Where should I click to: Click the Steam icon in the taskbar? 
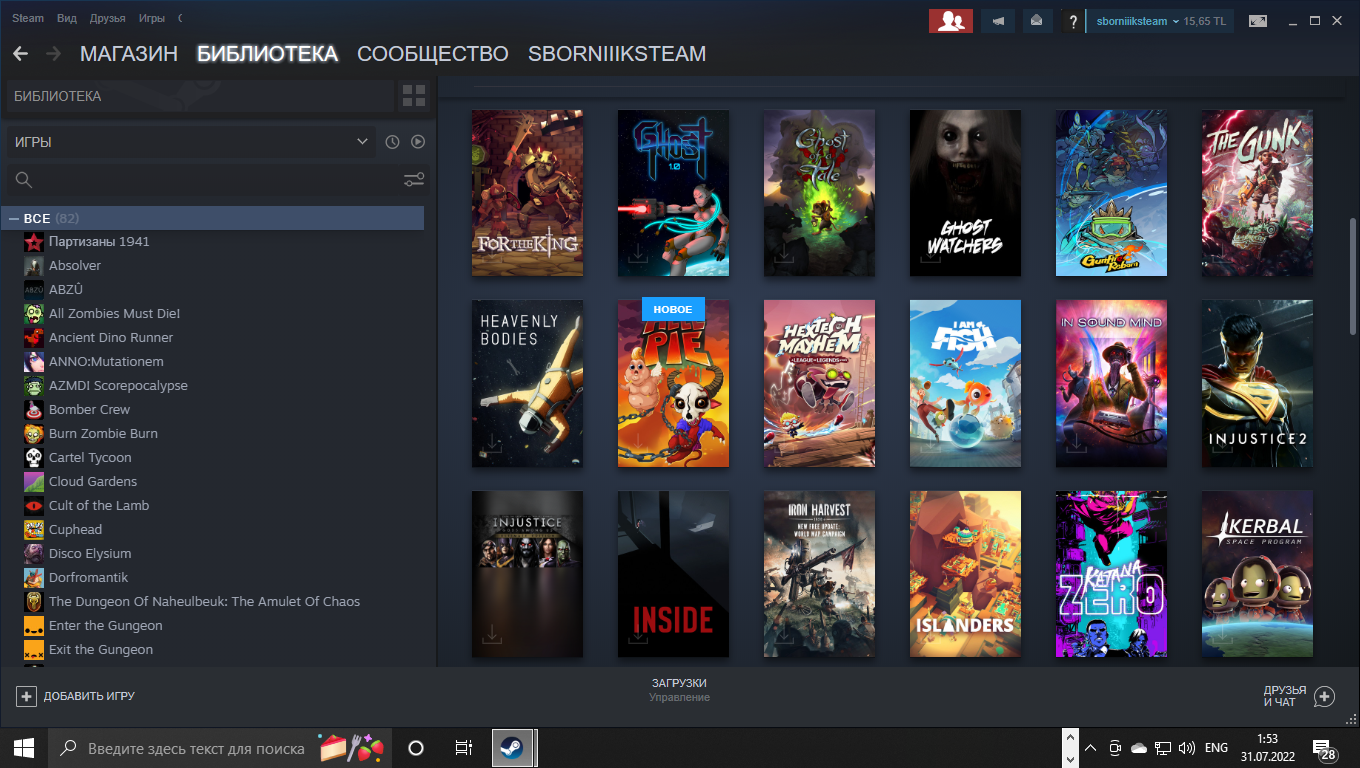[x=511, y=747]
